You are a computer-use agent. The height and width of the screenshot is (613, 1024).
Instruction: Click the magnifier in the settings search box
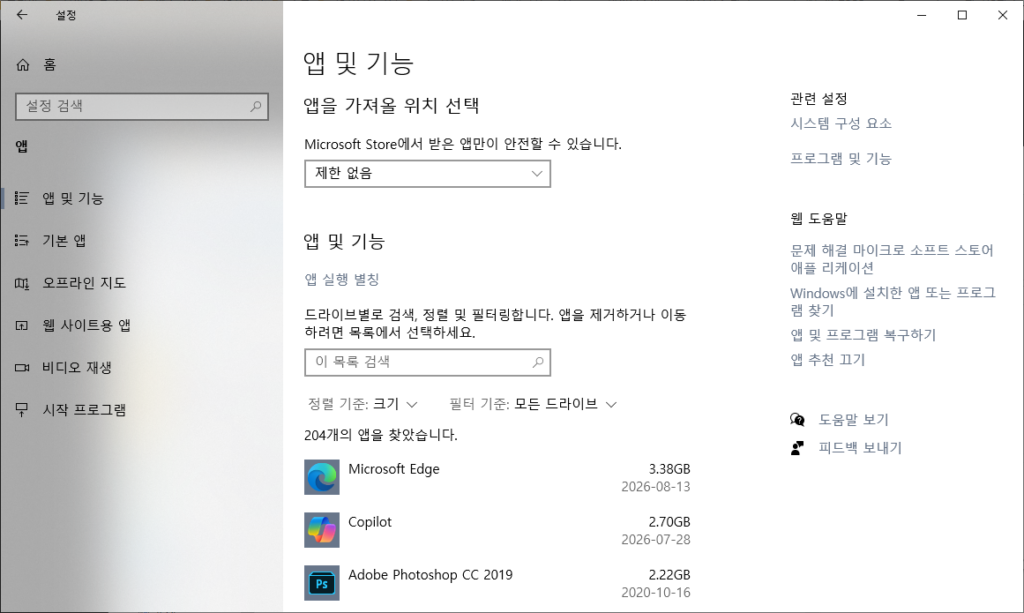click(x=256, y=106)
